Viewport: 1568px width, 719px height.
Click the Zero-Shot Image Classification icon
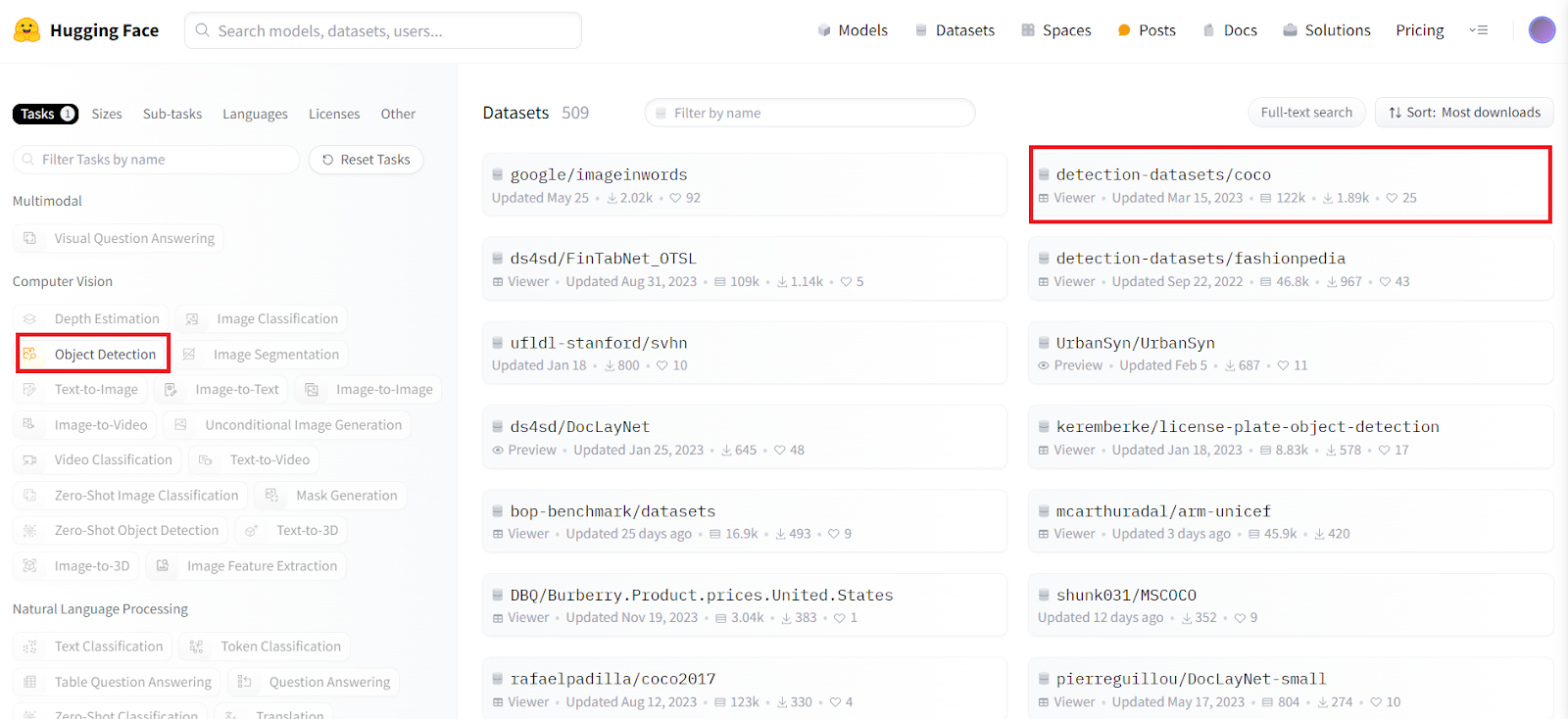point(29,495)
